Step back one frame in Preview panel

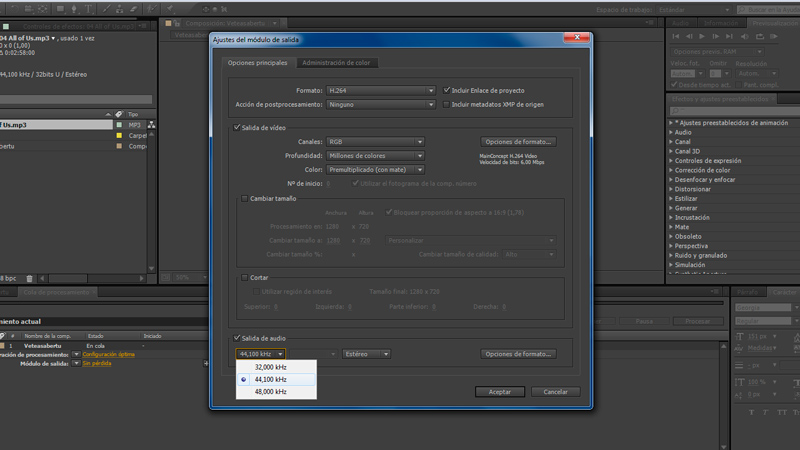click(689, 36)
